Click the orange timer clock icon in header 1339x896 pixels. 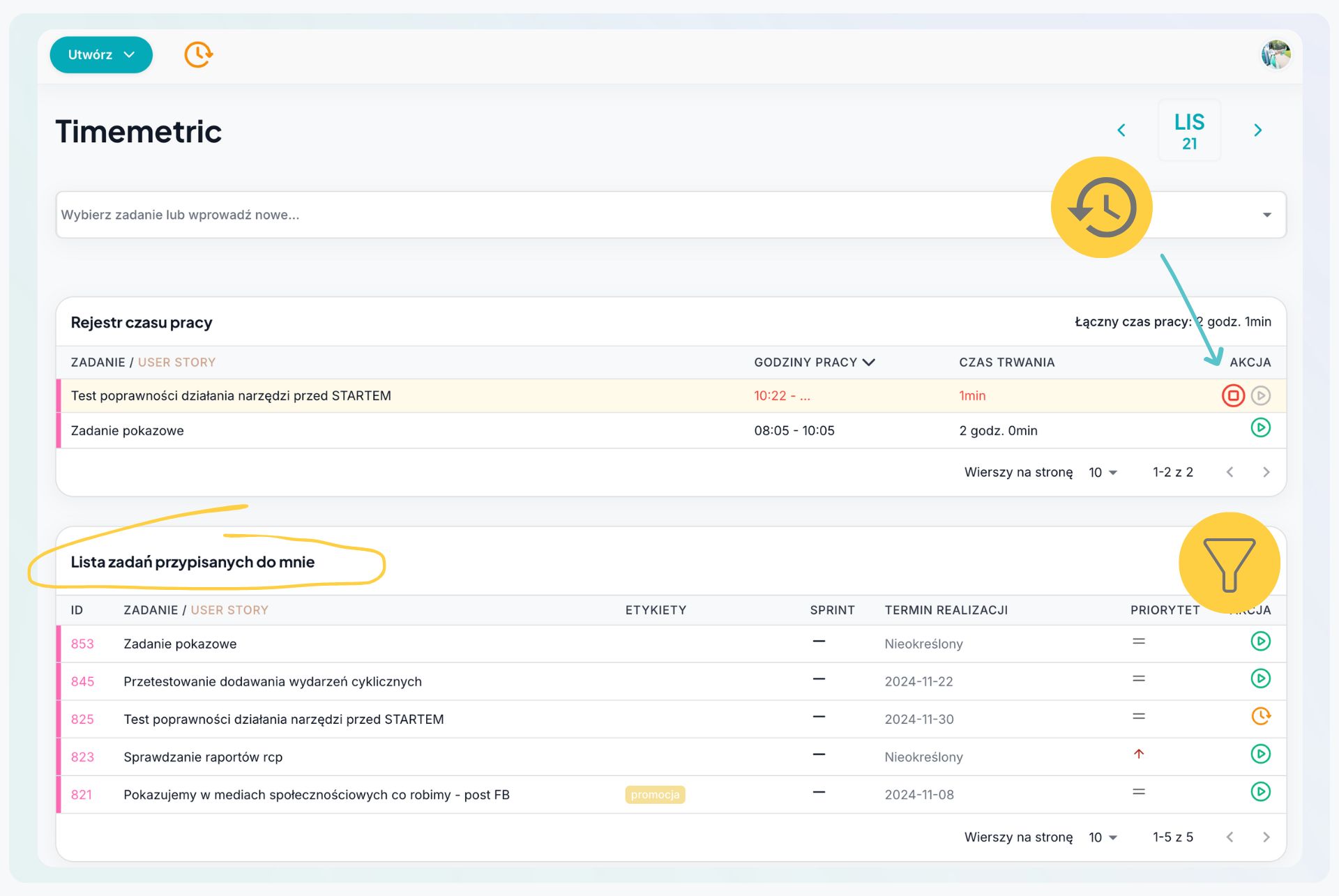198,54
